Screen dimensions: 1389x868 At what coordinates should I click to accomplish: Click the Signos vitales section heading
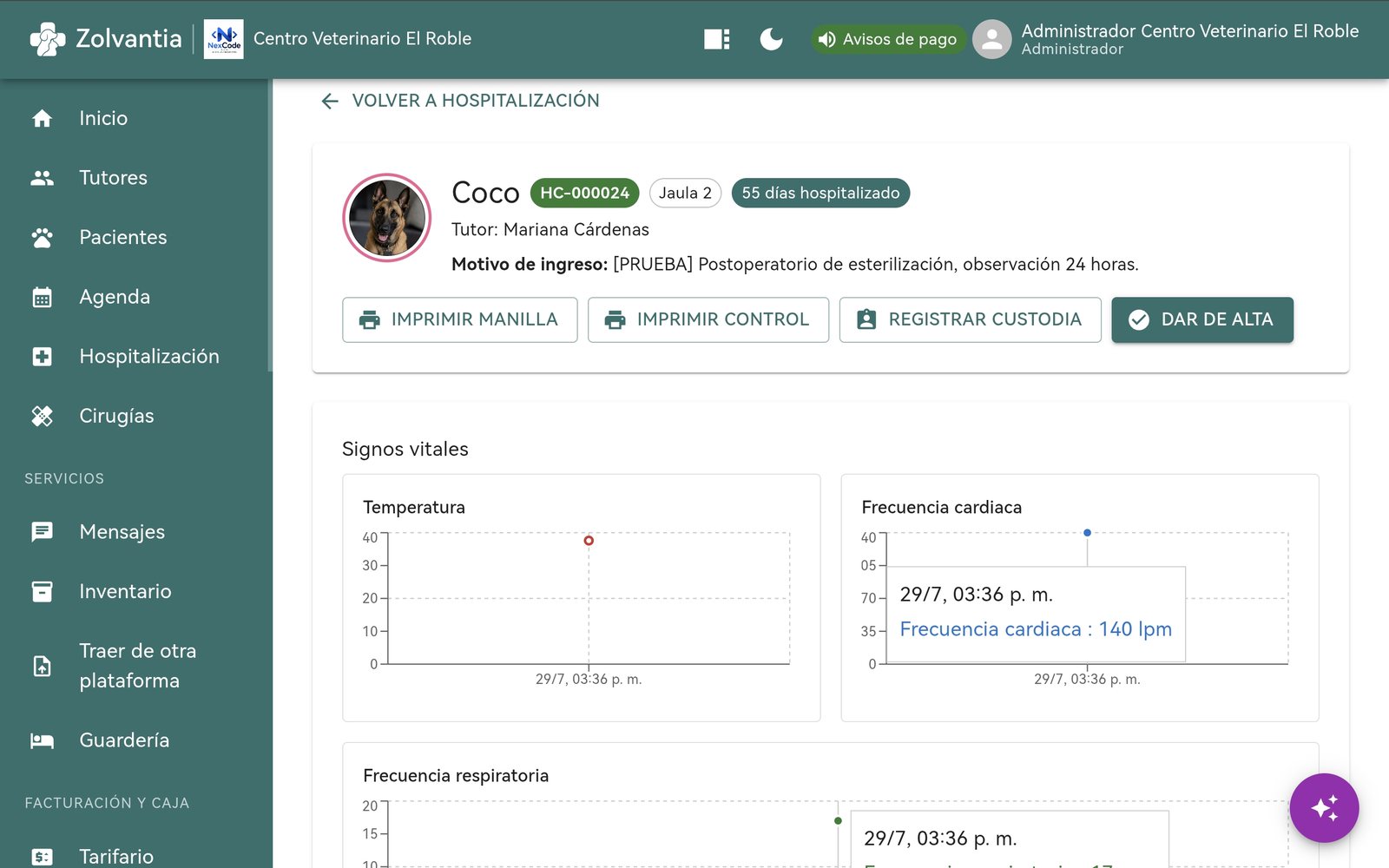(x=405, y=450)
